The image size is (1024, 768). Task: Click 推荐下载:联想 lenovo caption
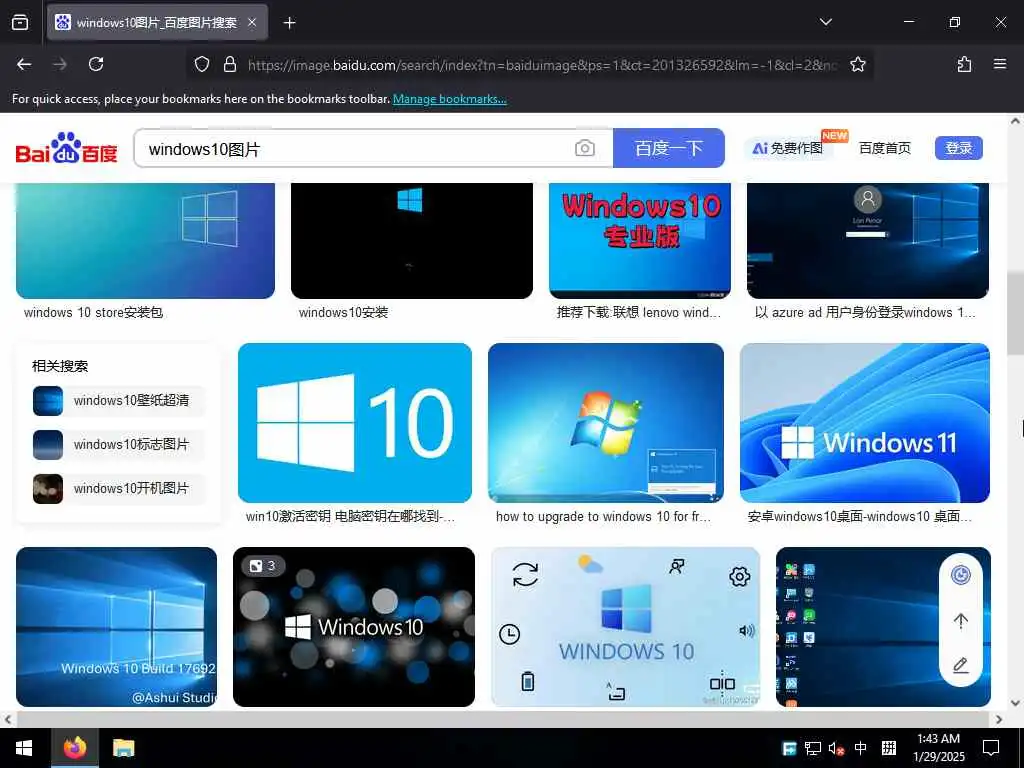[x=639, y=313]
